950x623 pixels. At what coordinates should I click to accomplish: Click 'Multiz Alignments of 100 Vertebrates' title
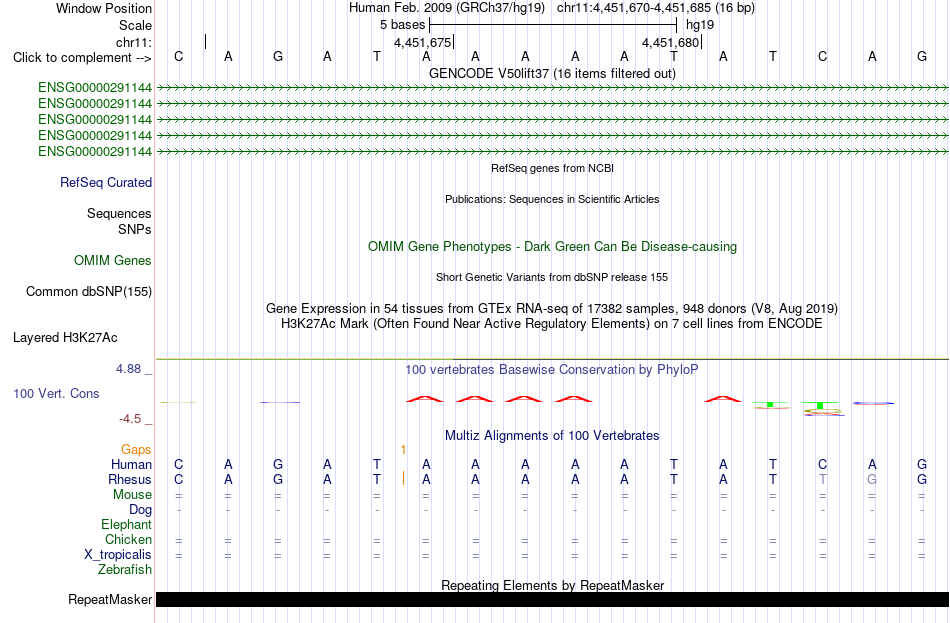point(552,436)
